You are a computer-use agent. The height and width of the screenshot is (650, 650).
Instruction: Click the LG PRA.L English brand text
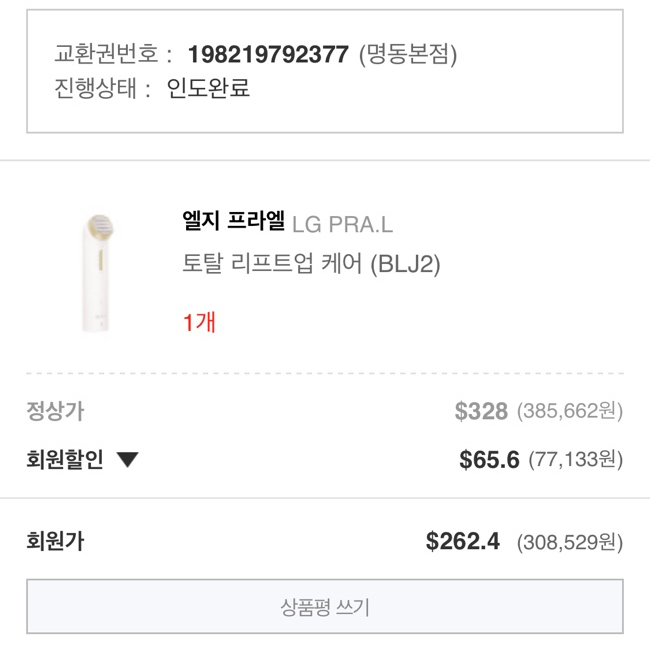(342, 225)
